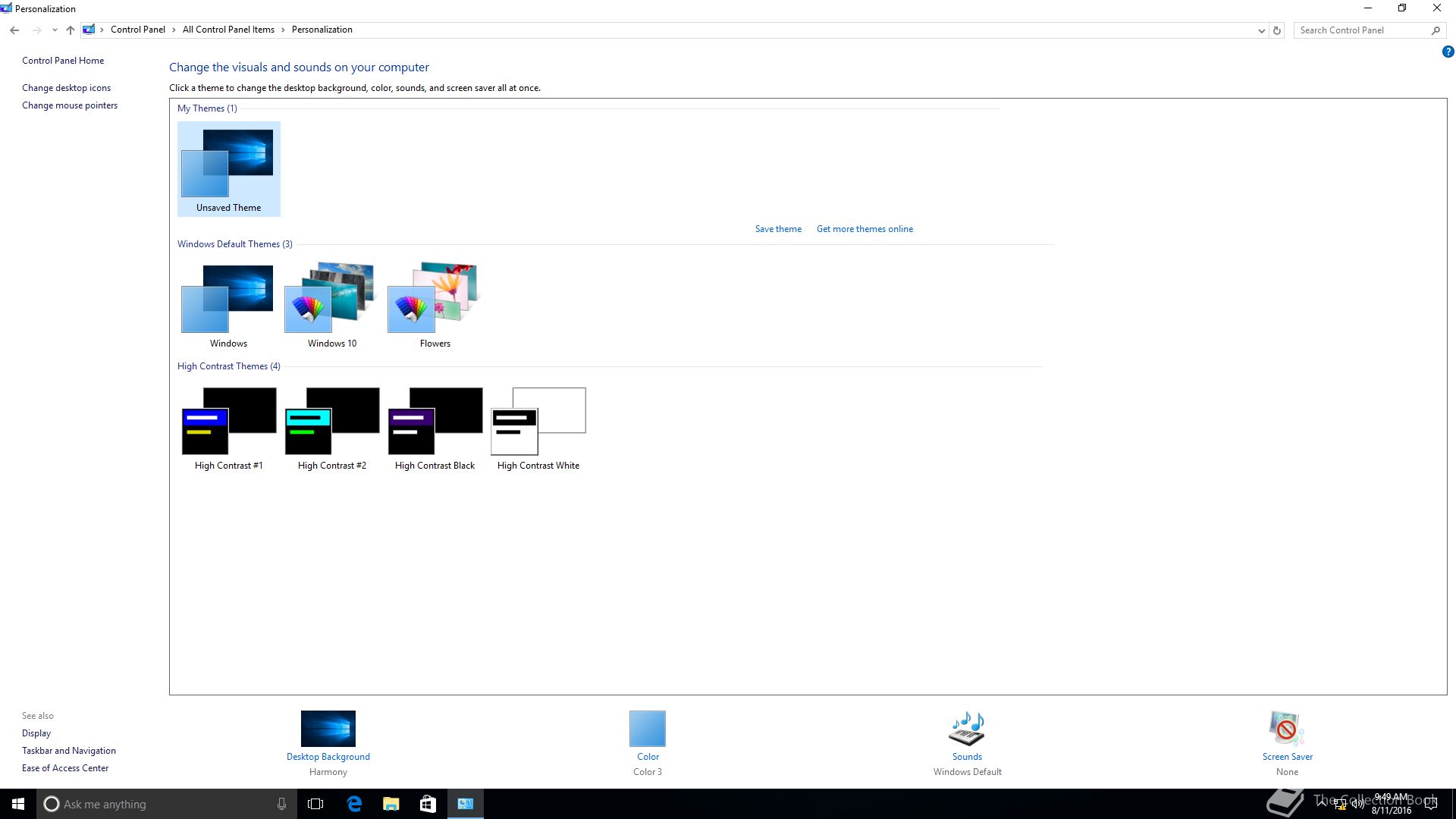Launch Microsoft Edge from the taskbar
This screenshot has width=1456, height=819.
click(x=354, y=804)
